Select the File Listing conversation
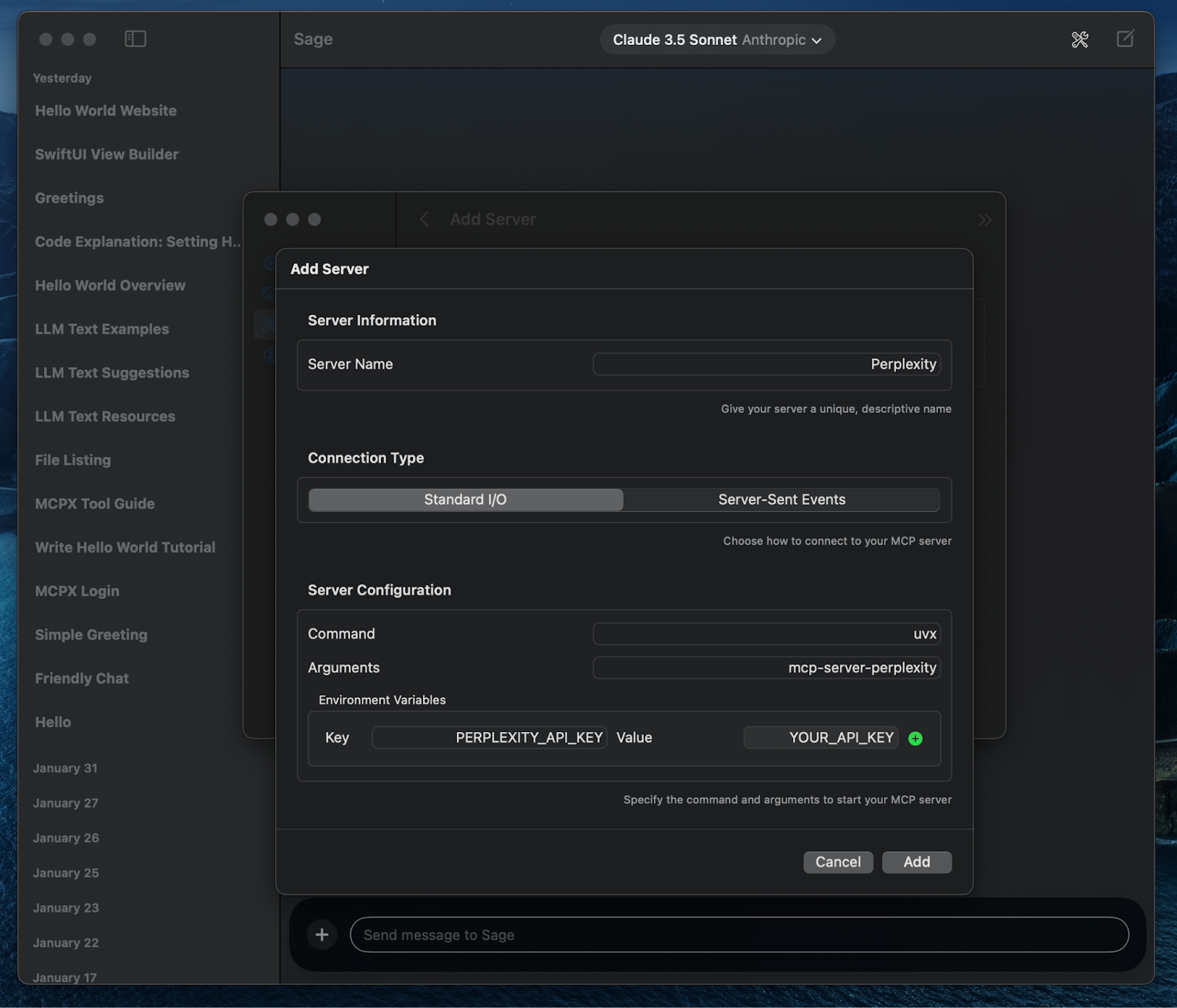The image size is (1177, 1008). click(x=73, y=460)
